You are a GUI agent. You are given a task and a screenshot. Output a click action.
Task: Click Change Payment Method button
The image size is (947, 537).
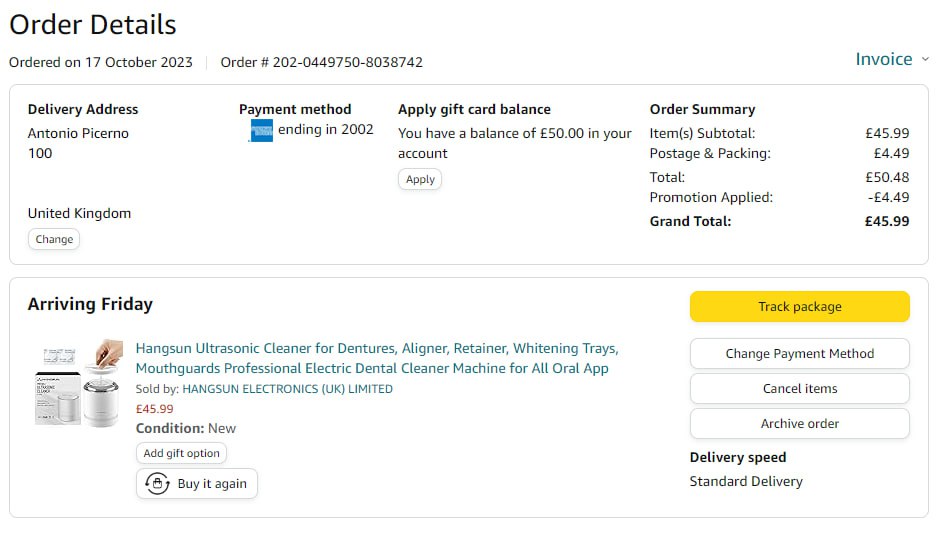click(799, 353)
